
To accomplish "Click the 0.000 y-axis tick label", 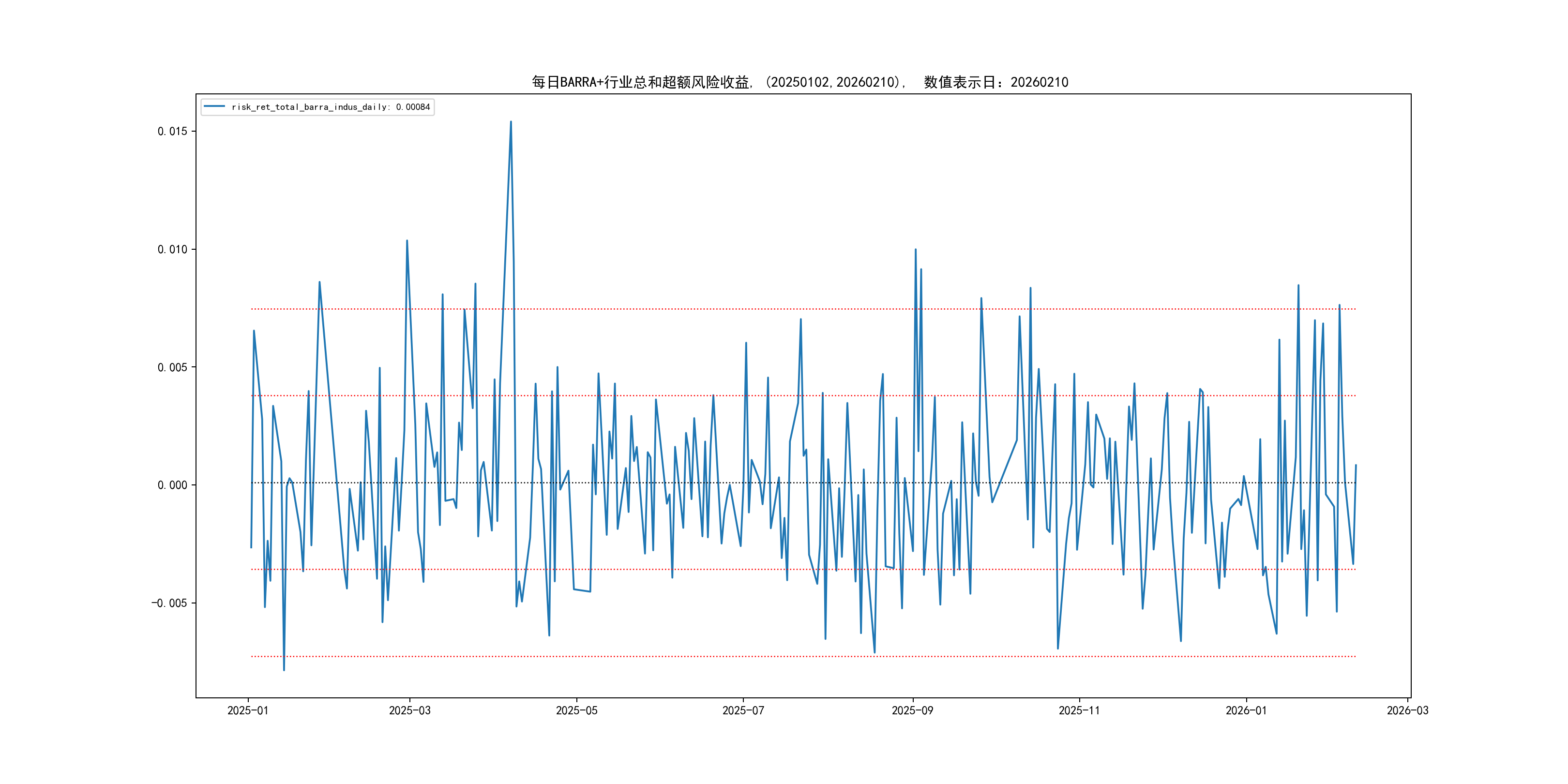I will pos(172,485).
